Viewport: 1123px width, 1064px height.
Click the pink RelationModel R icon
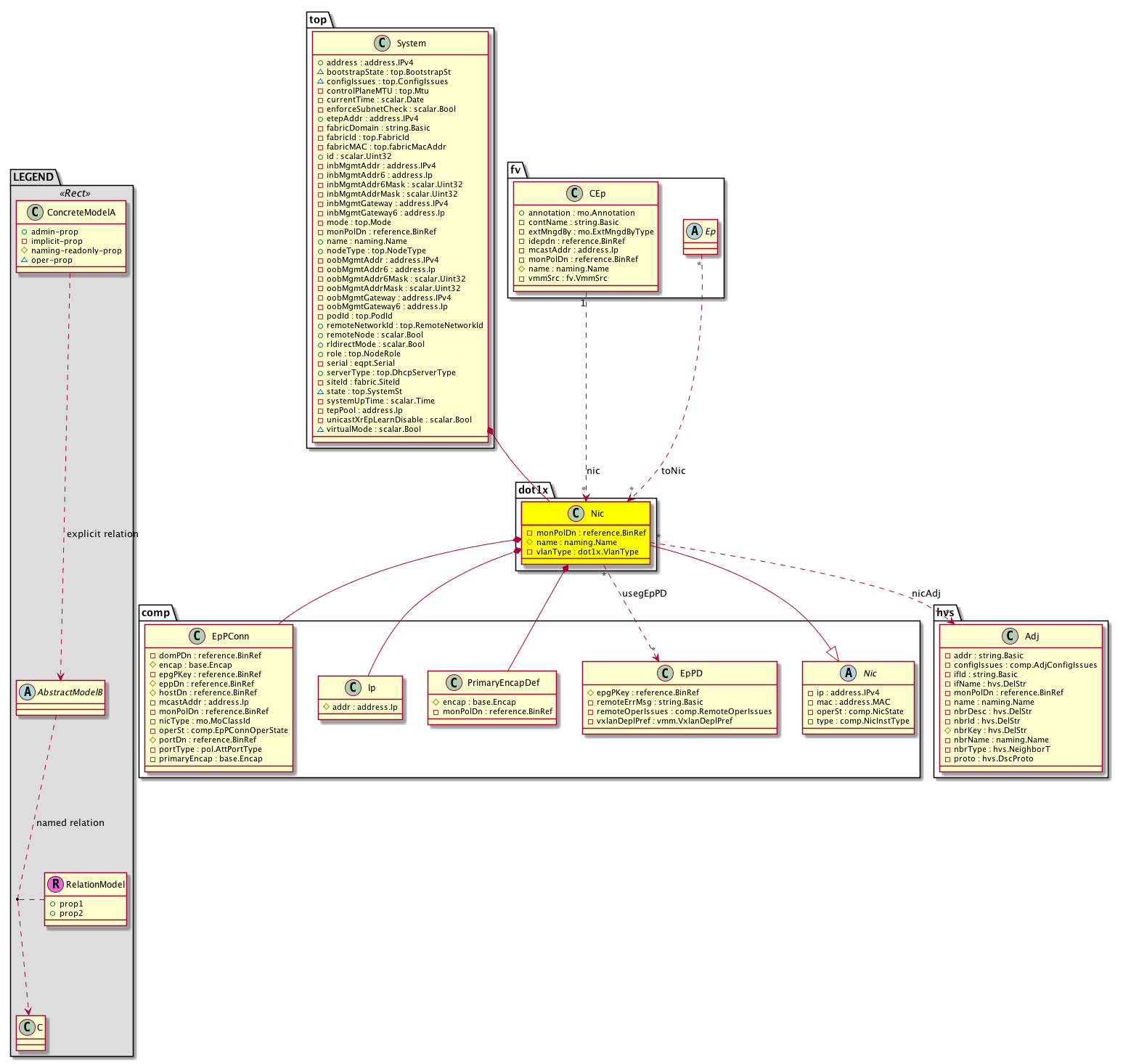point(55,884)
